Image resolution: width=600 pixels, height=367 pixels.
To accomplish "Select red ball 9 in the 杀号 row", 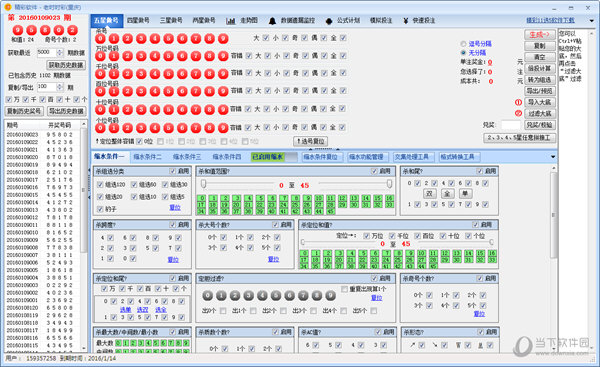I will tap(223, 38).
